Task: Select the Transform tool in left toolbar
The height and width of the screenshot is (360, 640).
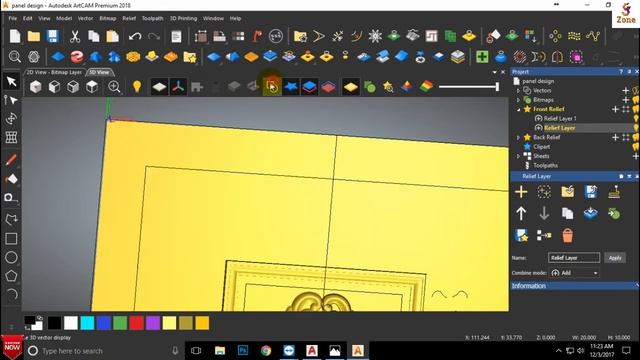Action: click(11, 119)
